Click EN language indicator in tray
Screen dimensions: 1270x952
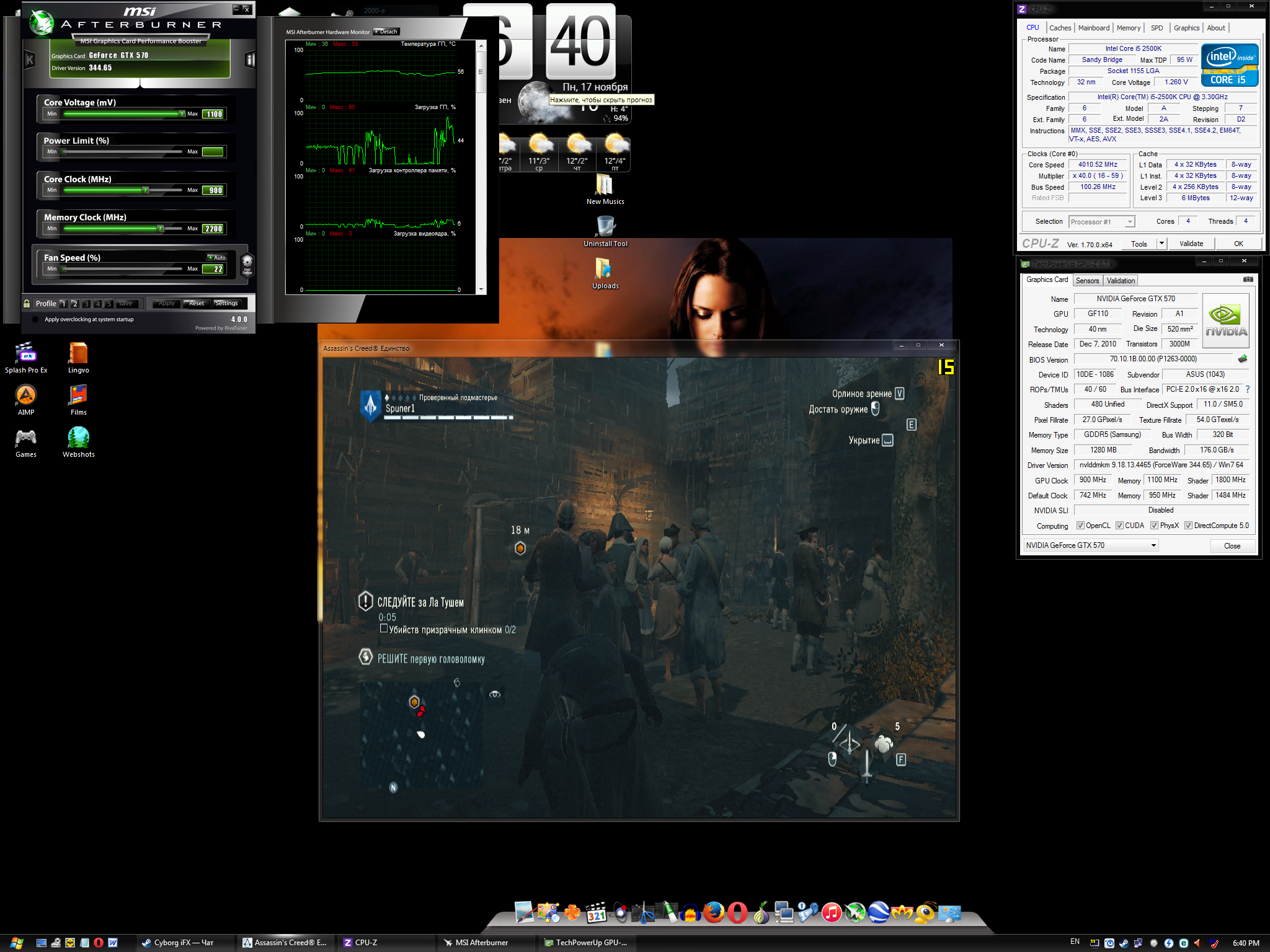1075,942
